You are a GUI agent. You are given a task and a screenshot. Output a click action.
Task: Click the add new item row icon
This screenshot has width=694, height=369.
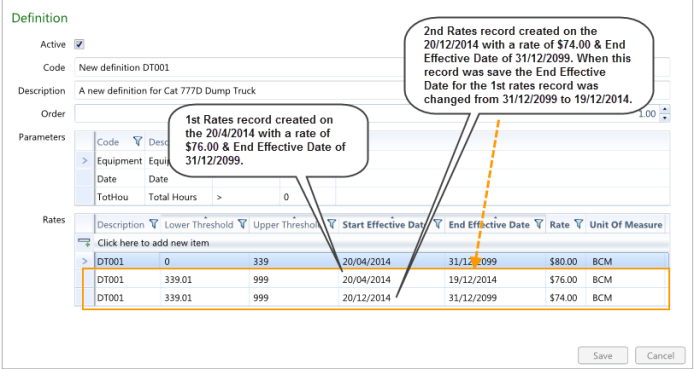tap(84, 242)
